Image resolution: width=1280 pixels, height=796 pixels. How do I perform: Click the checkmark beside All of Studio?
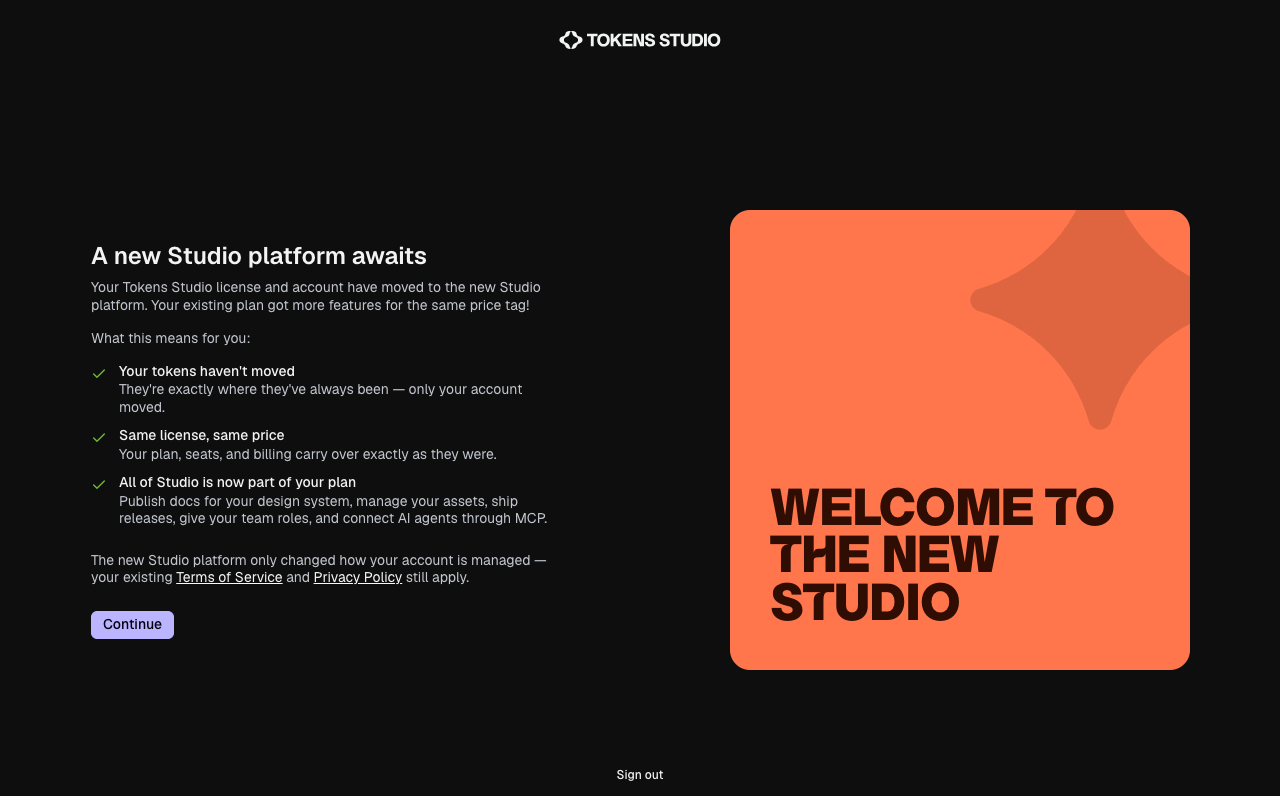tap(99, 484)
